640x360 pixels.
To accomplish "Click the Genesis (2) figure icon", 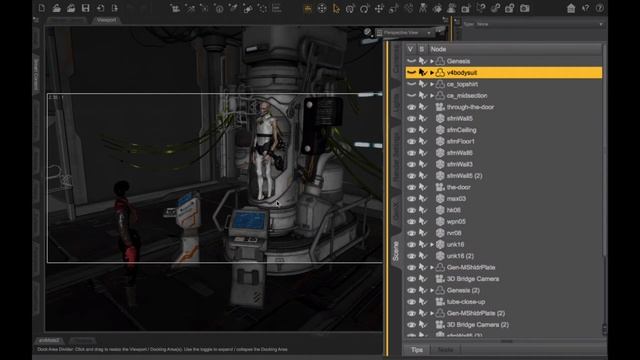I will [x=440, y=290].
